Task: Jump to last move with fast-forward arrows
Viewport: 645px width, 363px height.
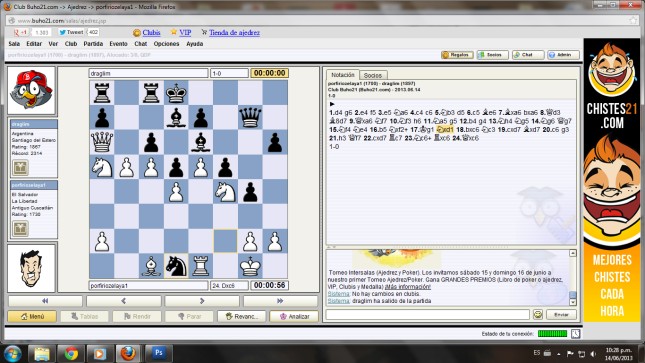Action: click(280, 301)
